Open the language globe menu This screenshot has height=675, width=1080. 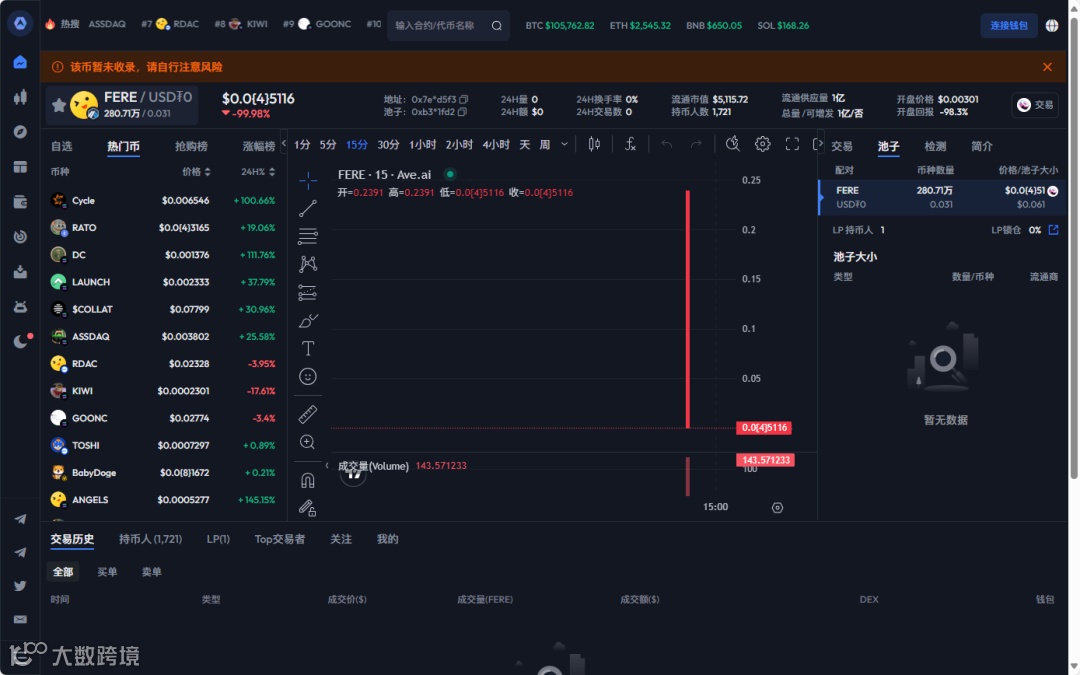click(x=1052, y=25)
